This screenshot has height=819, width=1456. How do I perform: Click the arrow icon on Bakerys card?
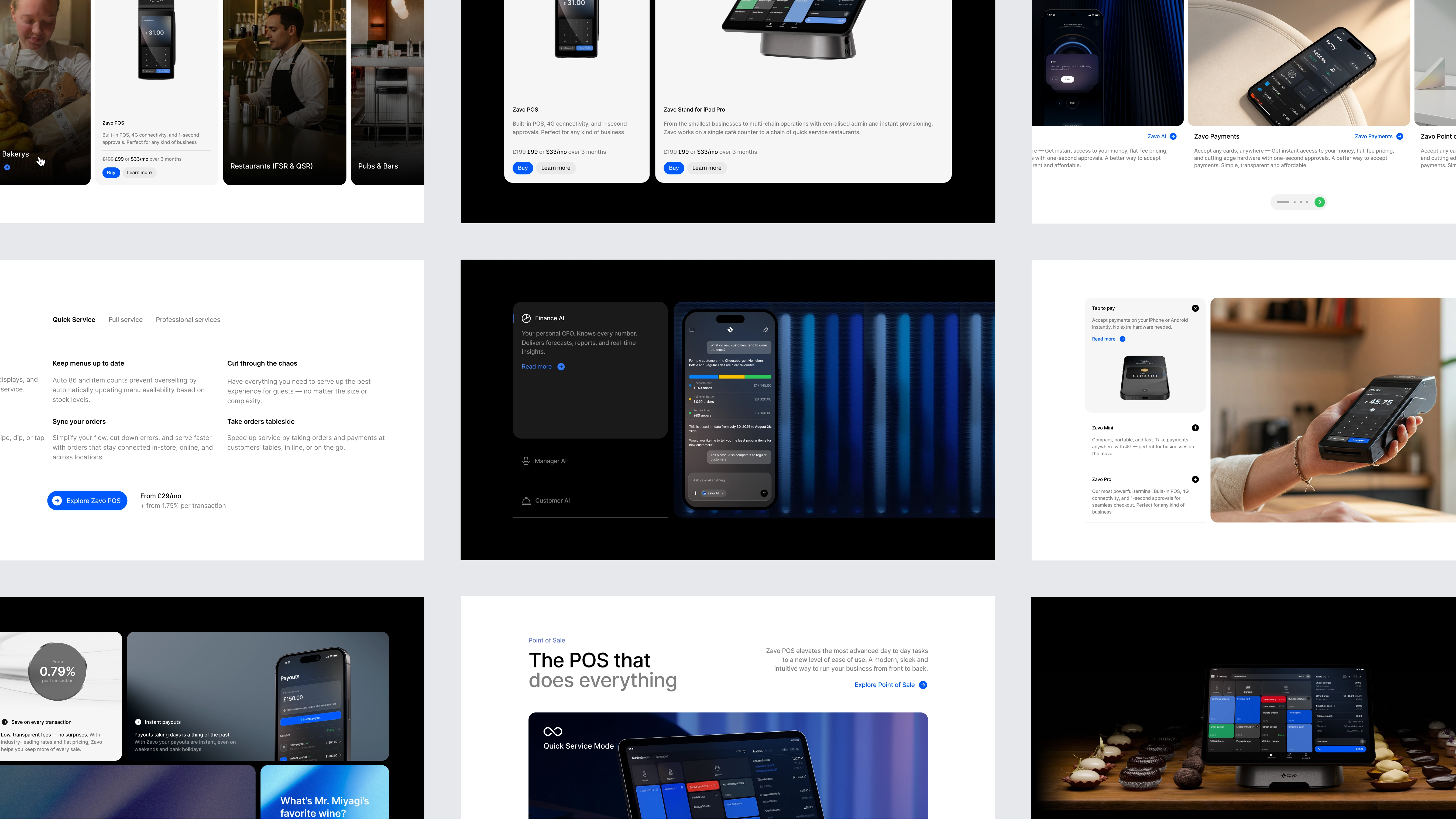[7, 167]
